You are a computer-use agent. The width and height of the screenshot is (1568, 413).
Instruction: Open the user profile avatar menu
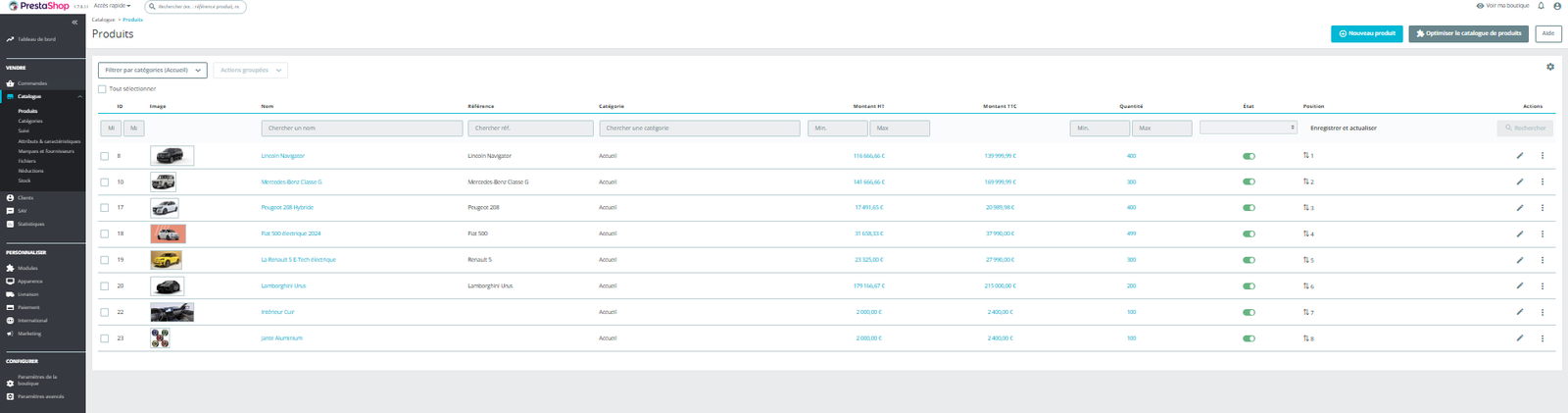point(1557,6)
